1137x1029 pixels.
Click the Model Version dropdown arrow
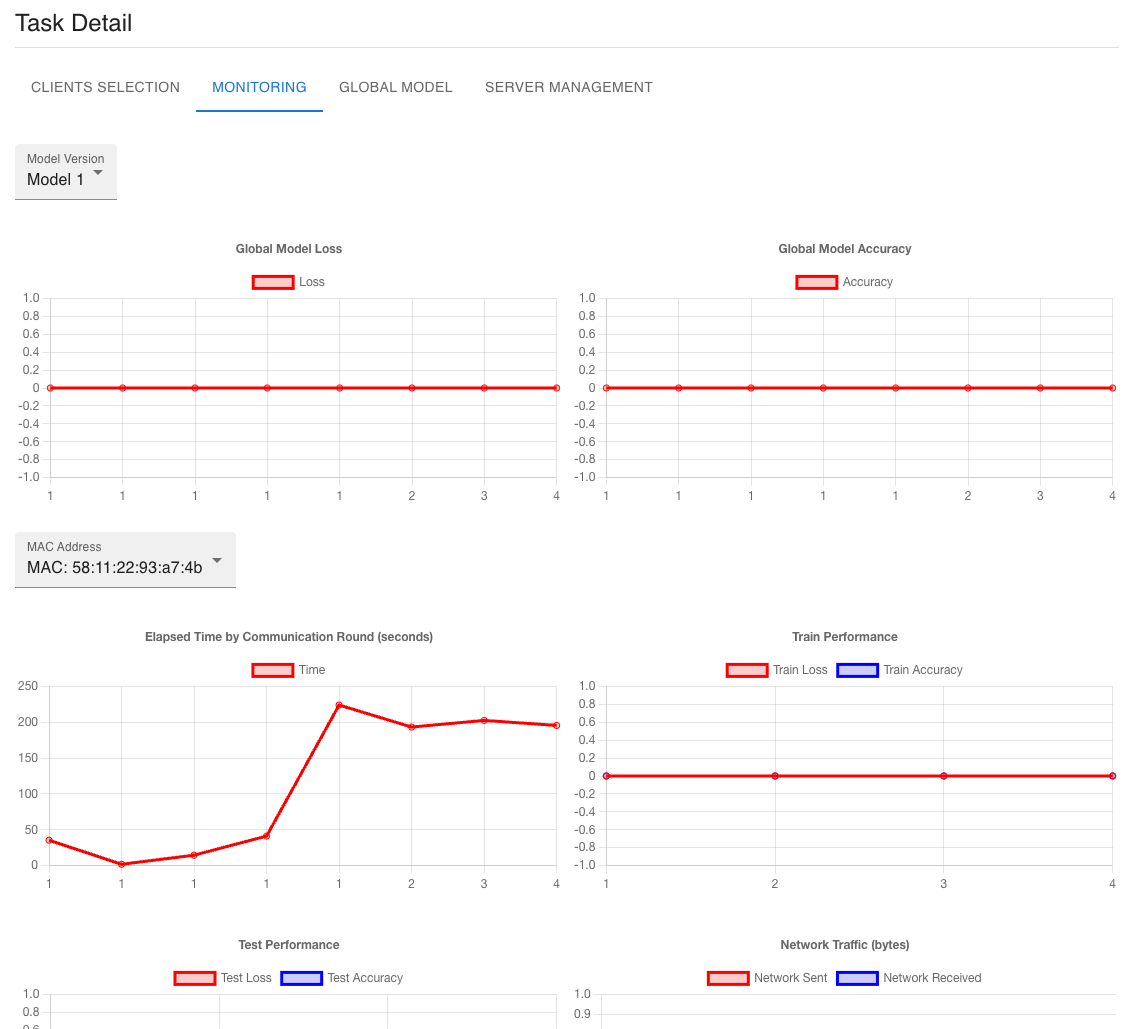98,173
